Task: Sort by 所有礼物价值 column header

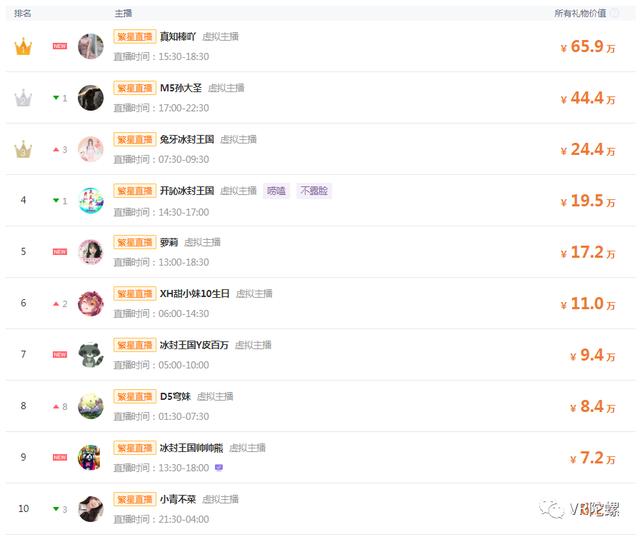Action: [580, 13]
